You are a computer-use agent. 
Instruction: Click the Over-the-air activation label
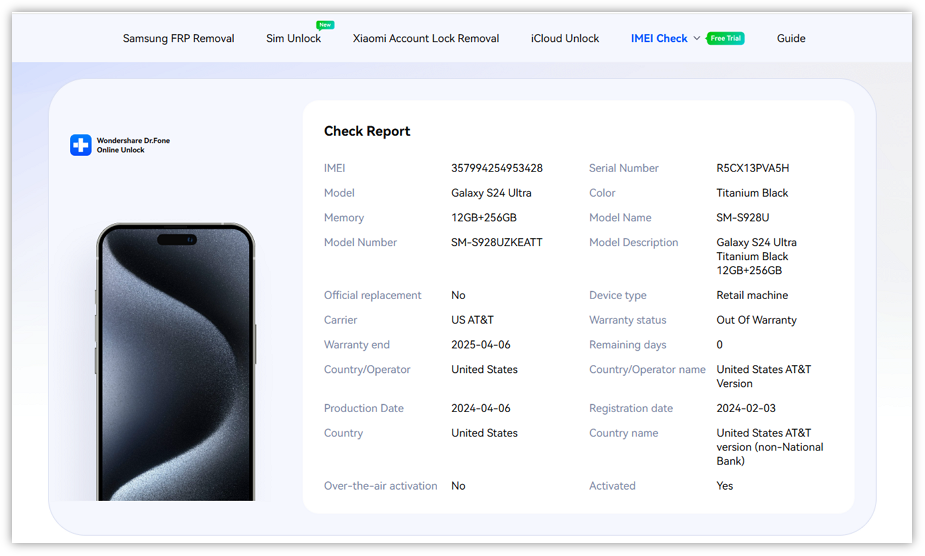pyautogui.click(x=381, y=486)
